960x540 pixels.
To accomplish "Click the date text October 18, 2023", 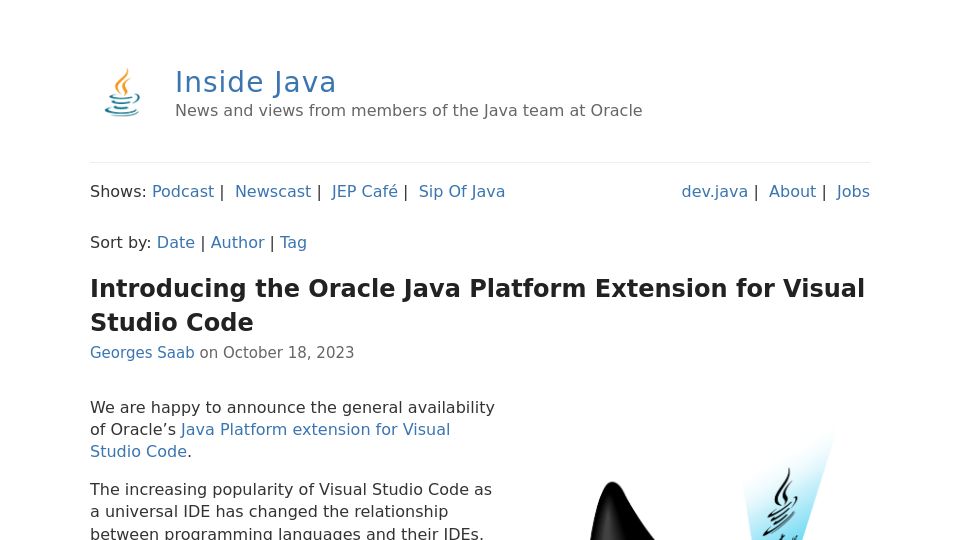I will [x=288, y=353].
